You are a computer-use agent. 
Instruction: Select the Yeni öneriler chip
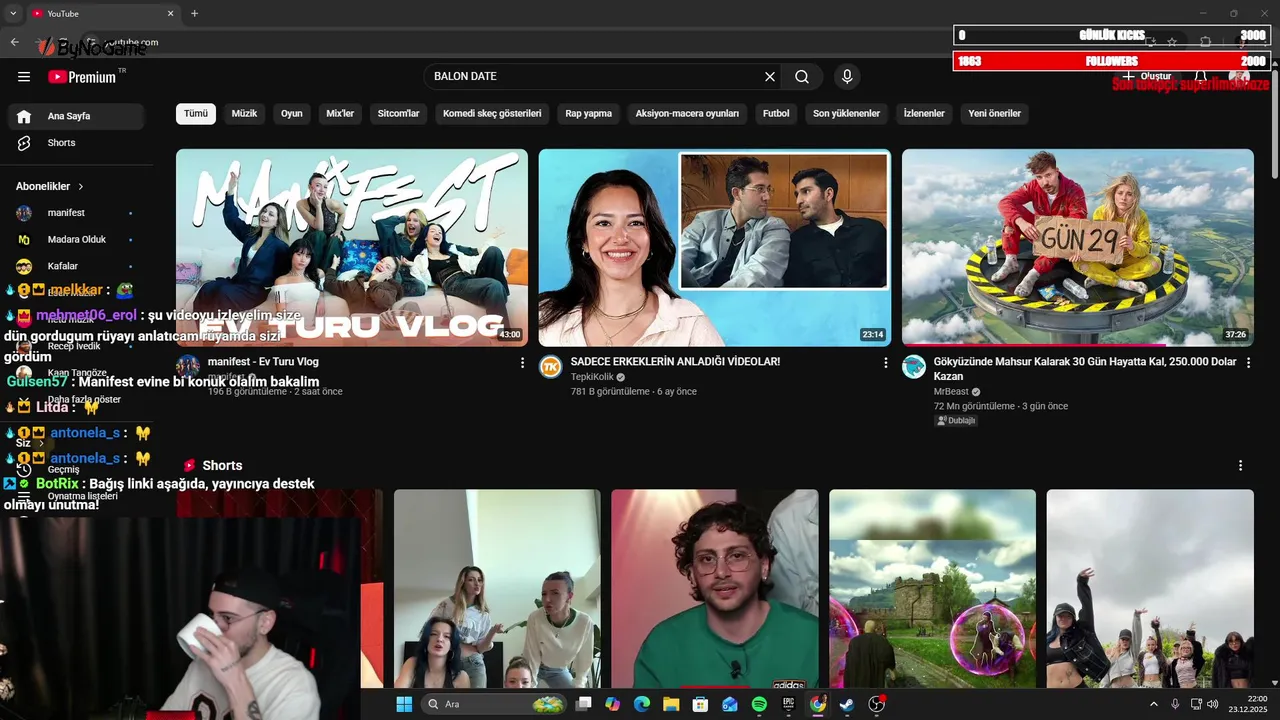tap(994, 114)
